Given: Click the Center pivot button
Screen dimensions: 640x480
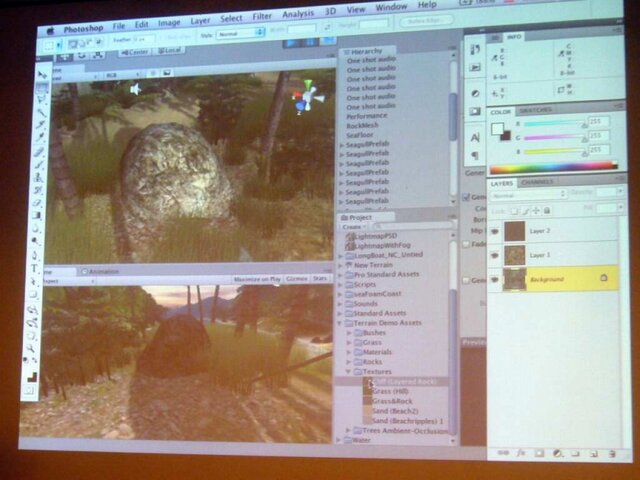Looking at the screenshot, I should click(135, 52).
